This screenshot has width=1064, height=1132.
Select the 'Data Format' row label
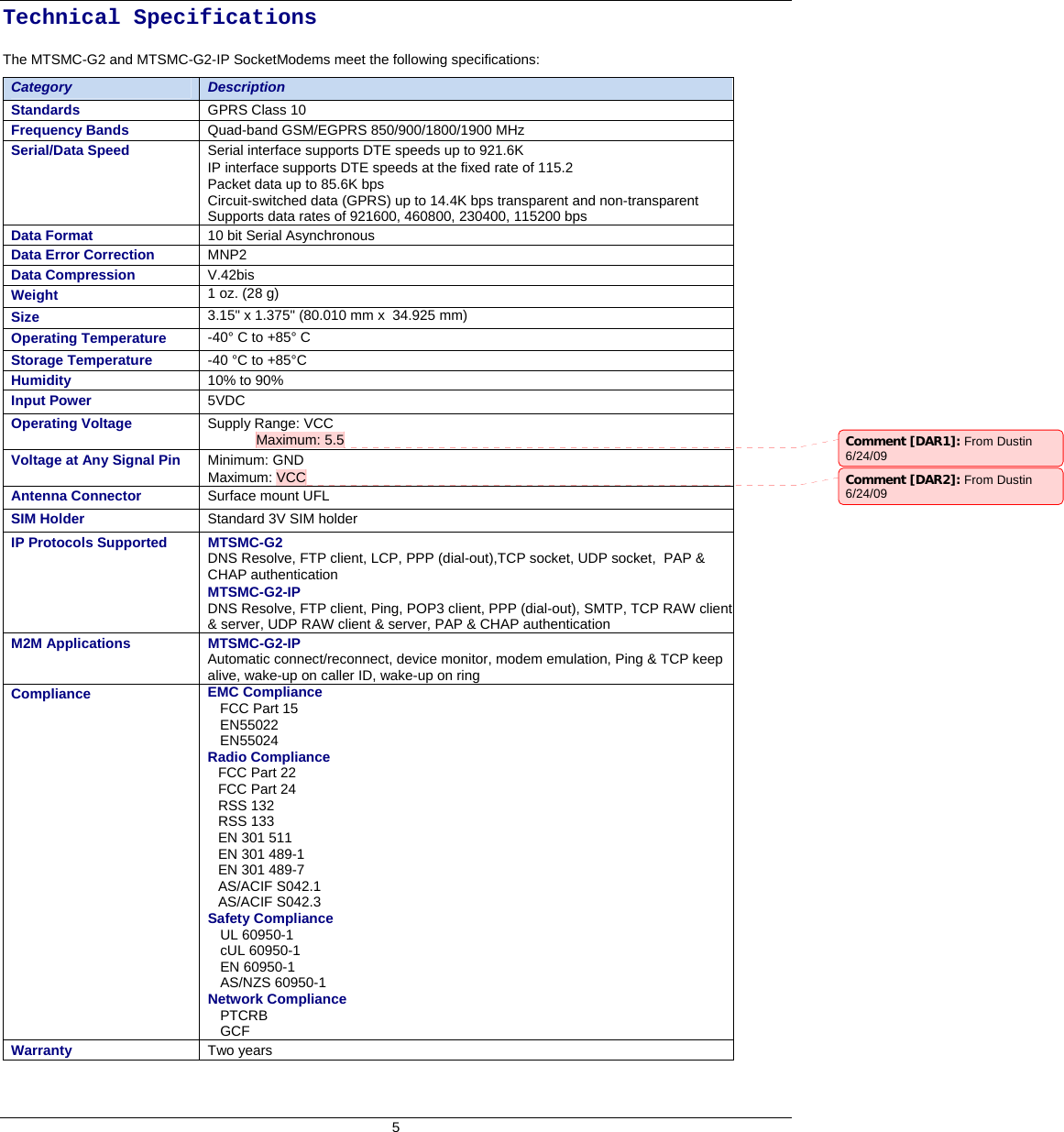coord(51,236)
